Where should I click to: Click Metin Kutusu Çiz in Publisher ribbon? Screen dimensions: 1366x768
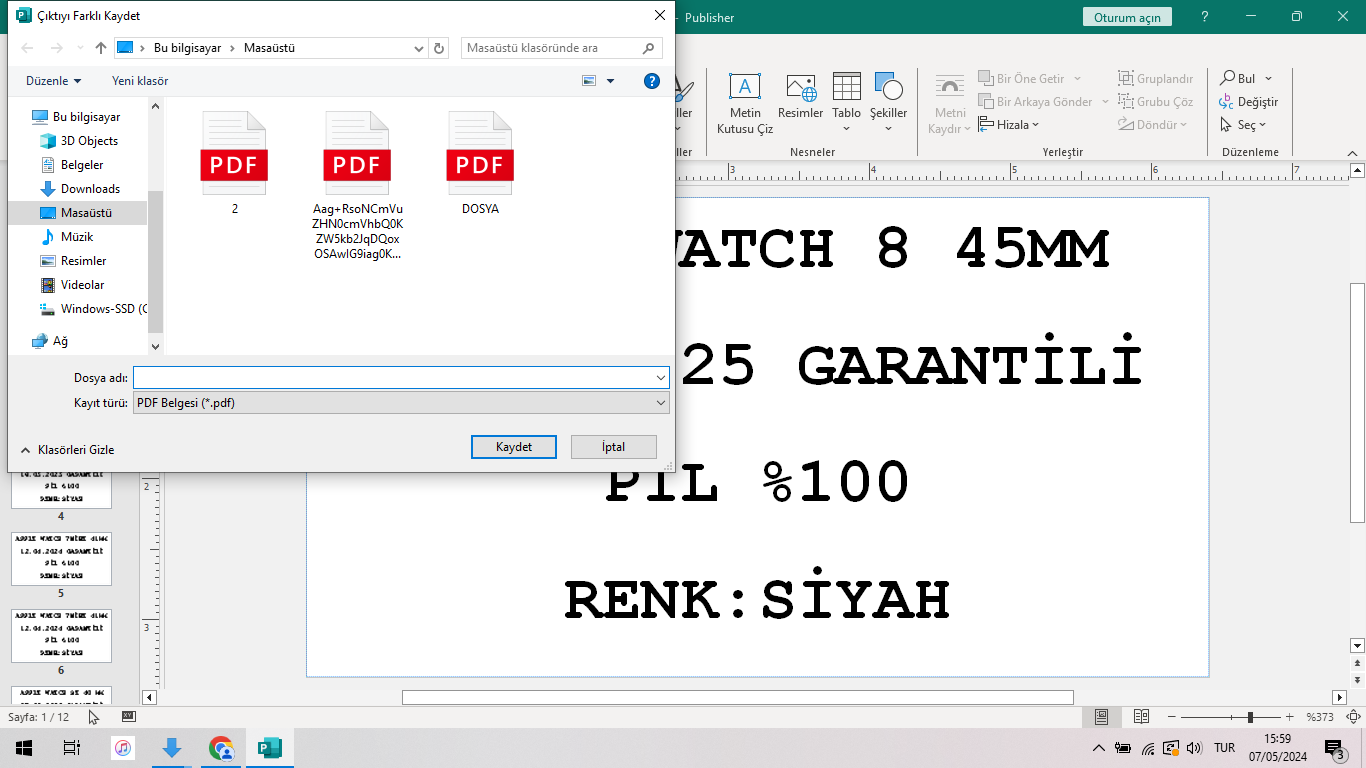745,103
